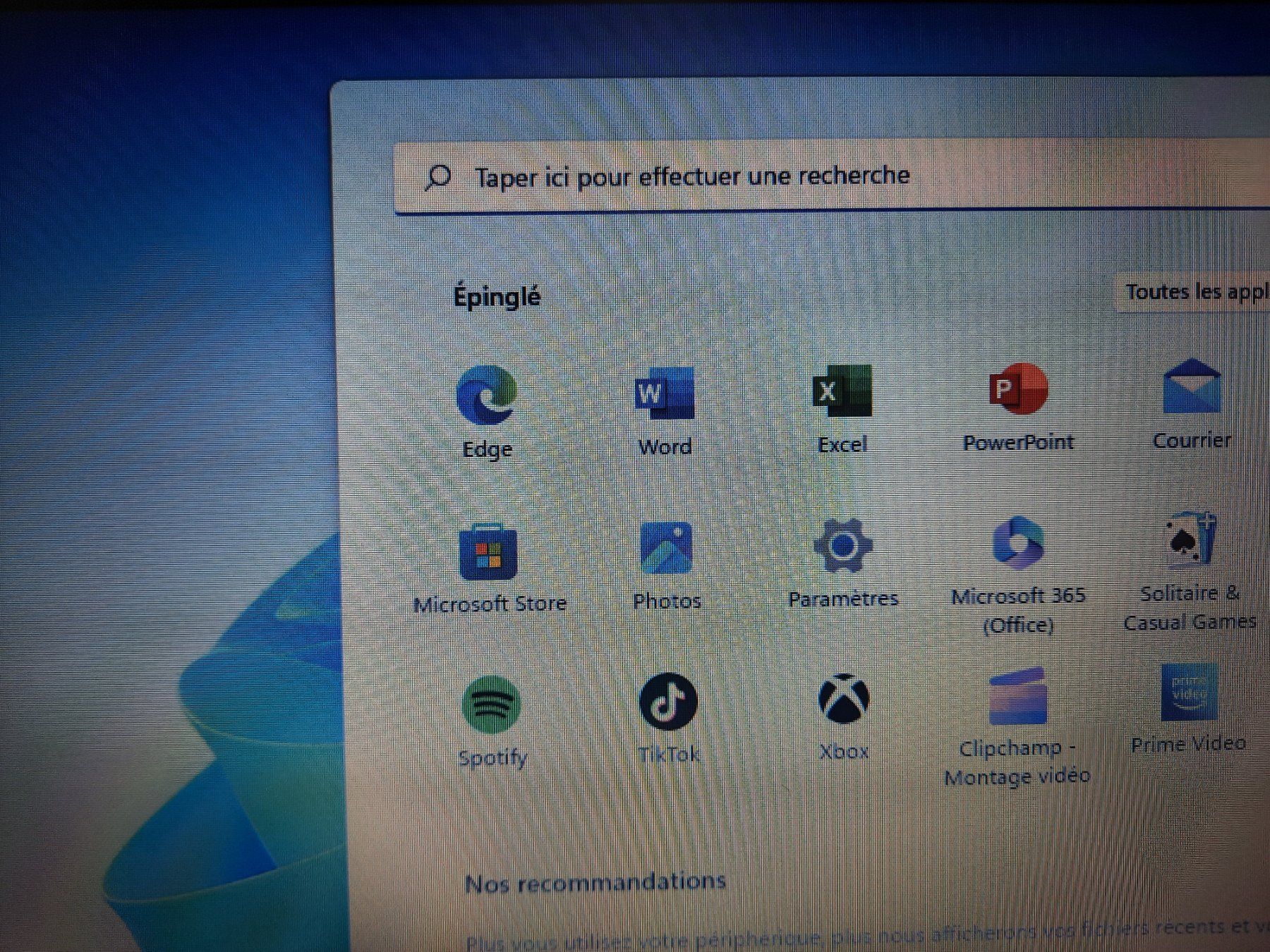Launch Word from pinned apps
This screenshot has height=952, width=1270.
(x=665, y=393)
